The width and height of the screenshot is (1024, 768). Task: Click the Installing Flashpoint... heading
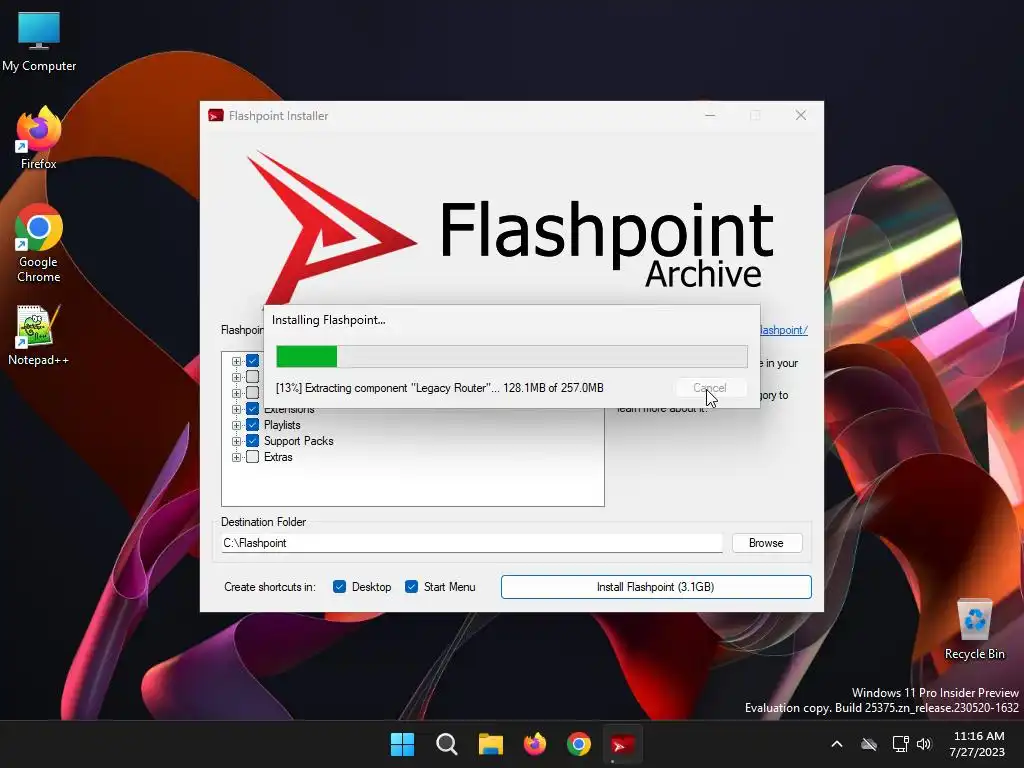tap(328, 320)
